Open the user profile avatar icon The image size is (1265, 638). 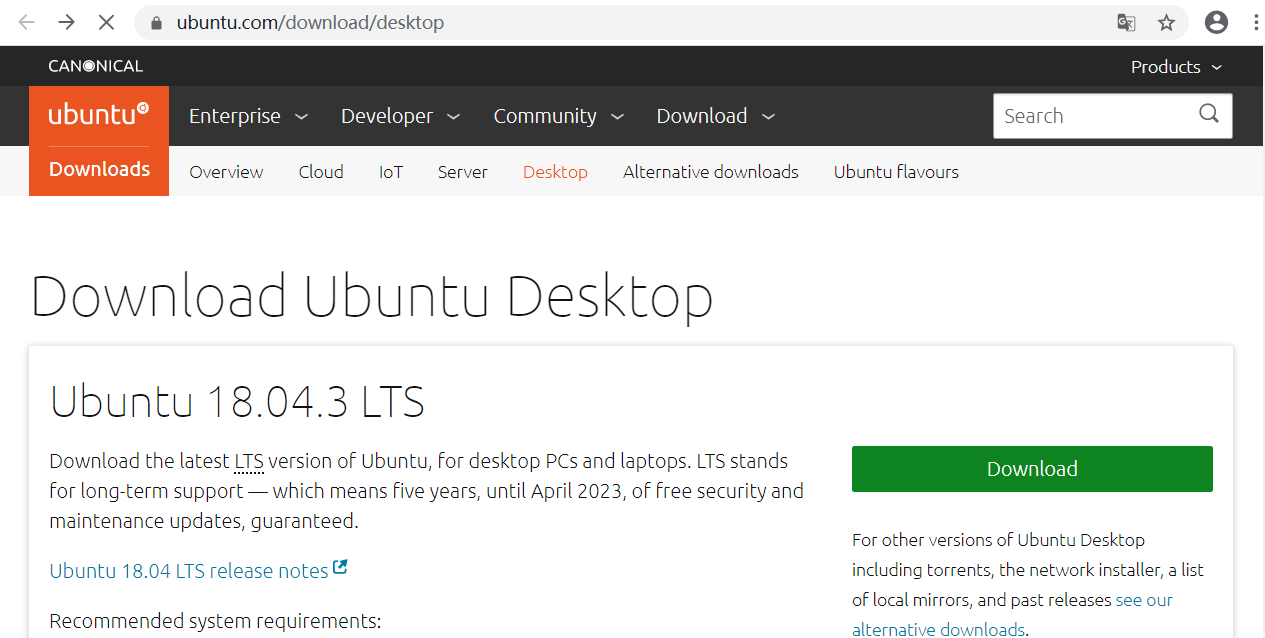pos(1216,22)
